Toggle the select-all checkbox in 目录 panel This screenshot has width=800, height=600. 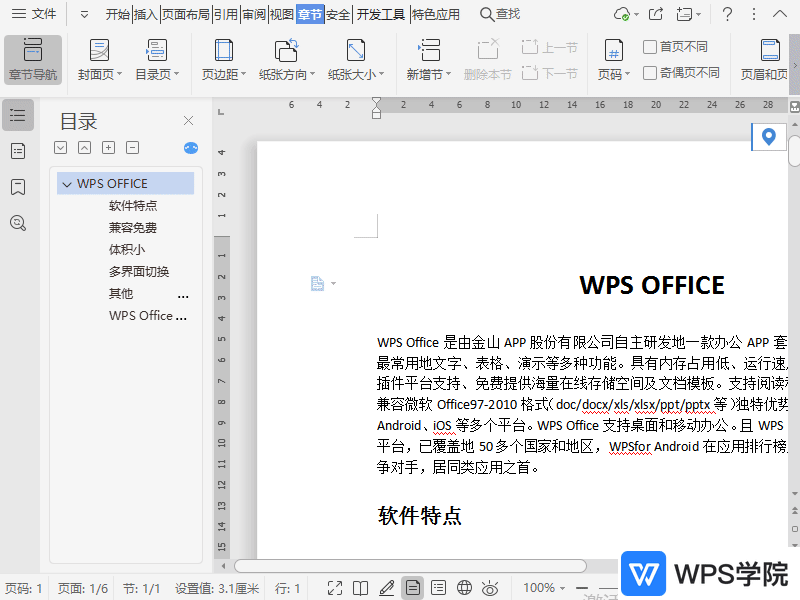pos(60,147)
